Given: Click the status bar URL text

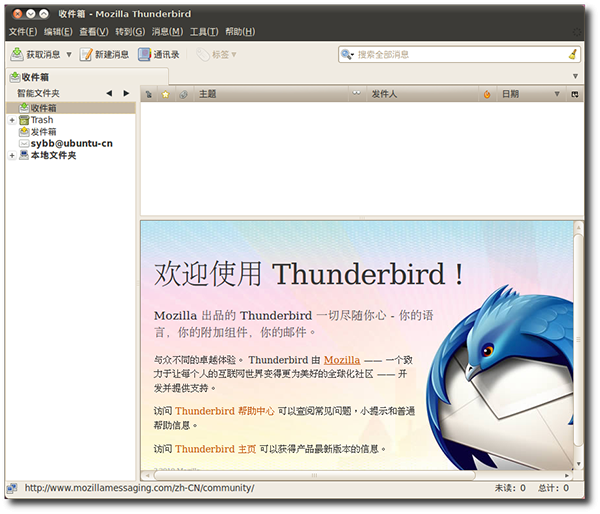Looking at the screenshot, I should pos(139,488).
